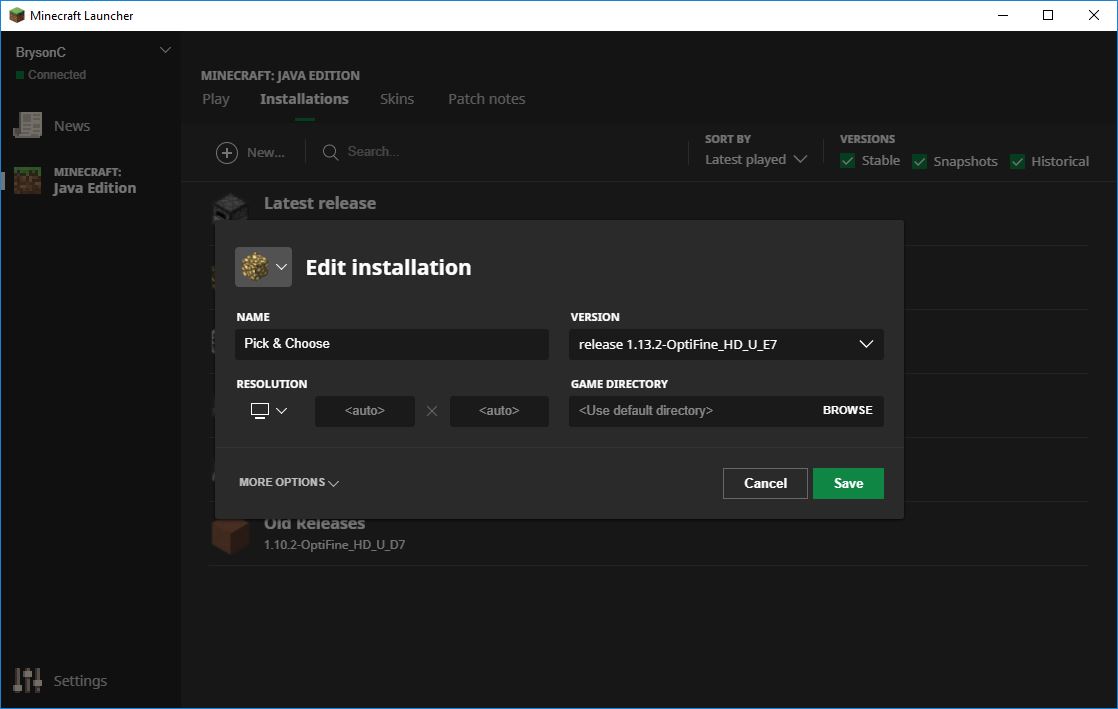This screenshot has width=1118, height=709.
Task: Toggle the Stable versions checkbox
Action: point(848,161)
